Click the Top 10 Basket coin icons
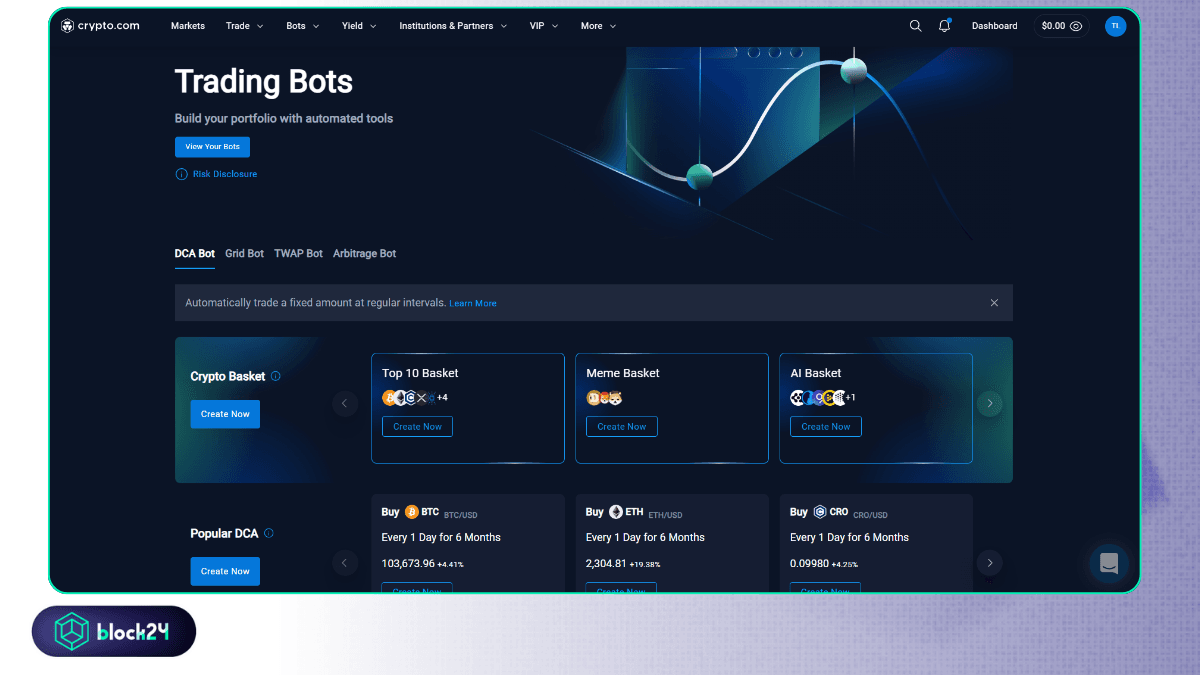 coord(408,397)
